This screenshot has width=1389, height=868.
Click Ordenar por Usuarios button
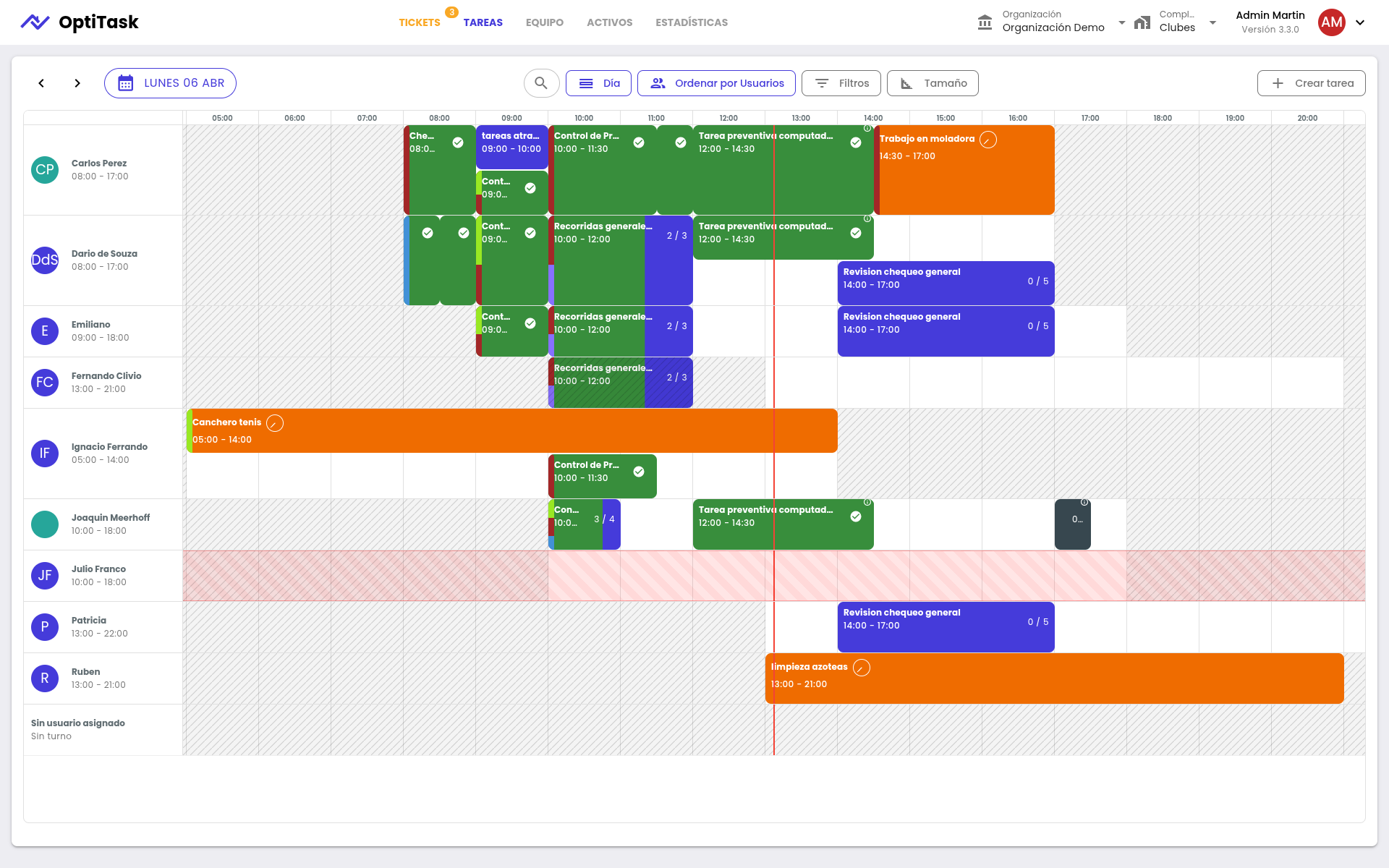tap(716, 83)
